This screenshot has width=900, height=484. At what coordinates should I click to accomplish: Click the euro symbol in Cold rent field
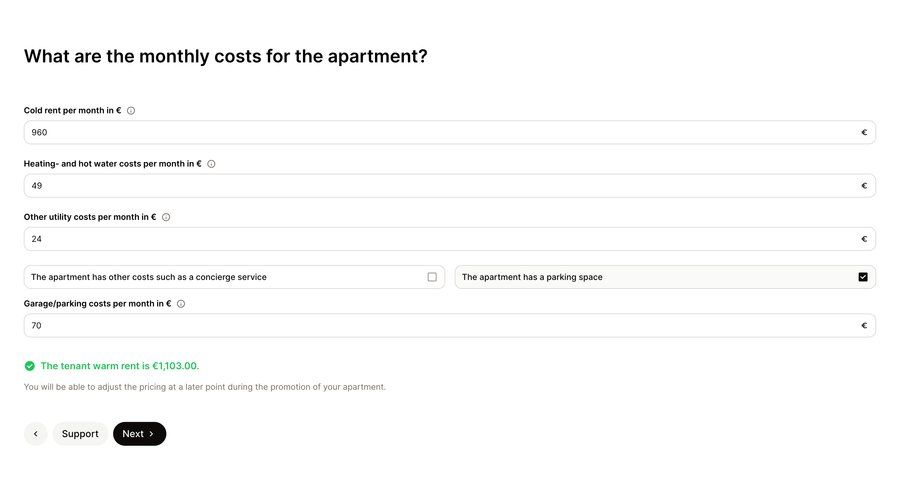(864, 133)
